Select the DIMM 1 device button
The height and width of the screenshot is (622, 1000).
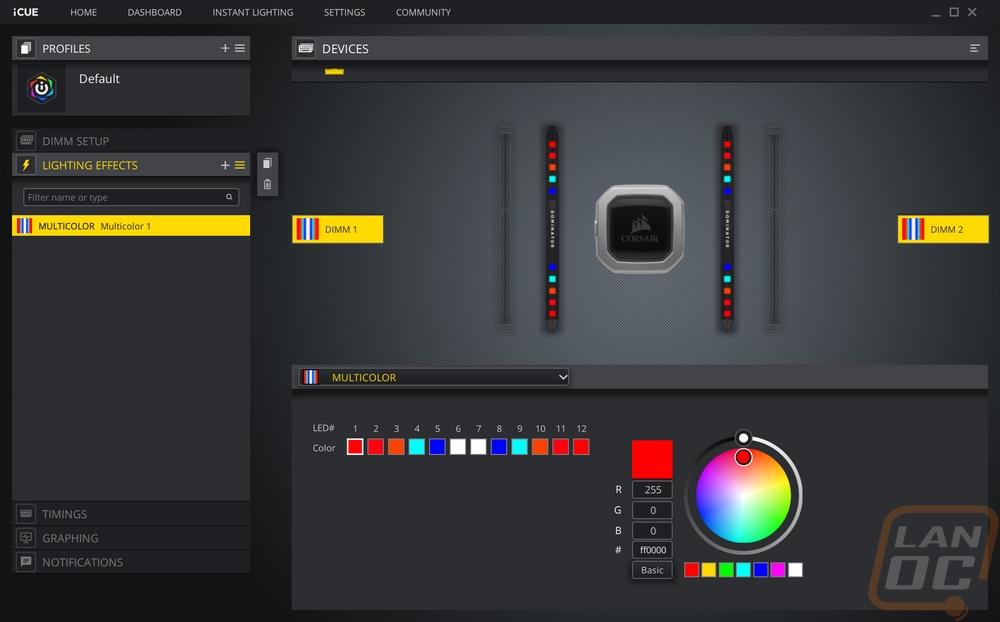click(x=337, y=229)
